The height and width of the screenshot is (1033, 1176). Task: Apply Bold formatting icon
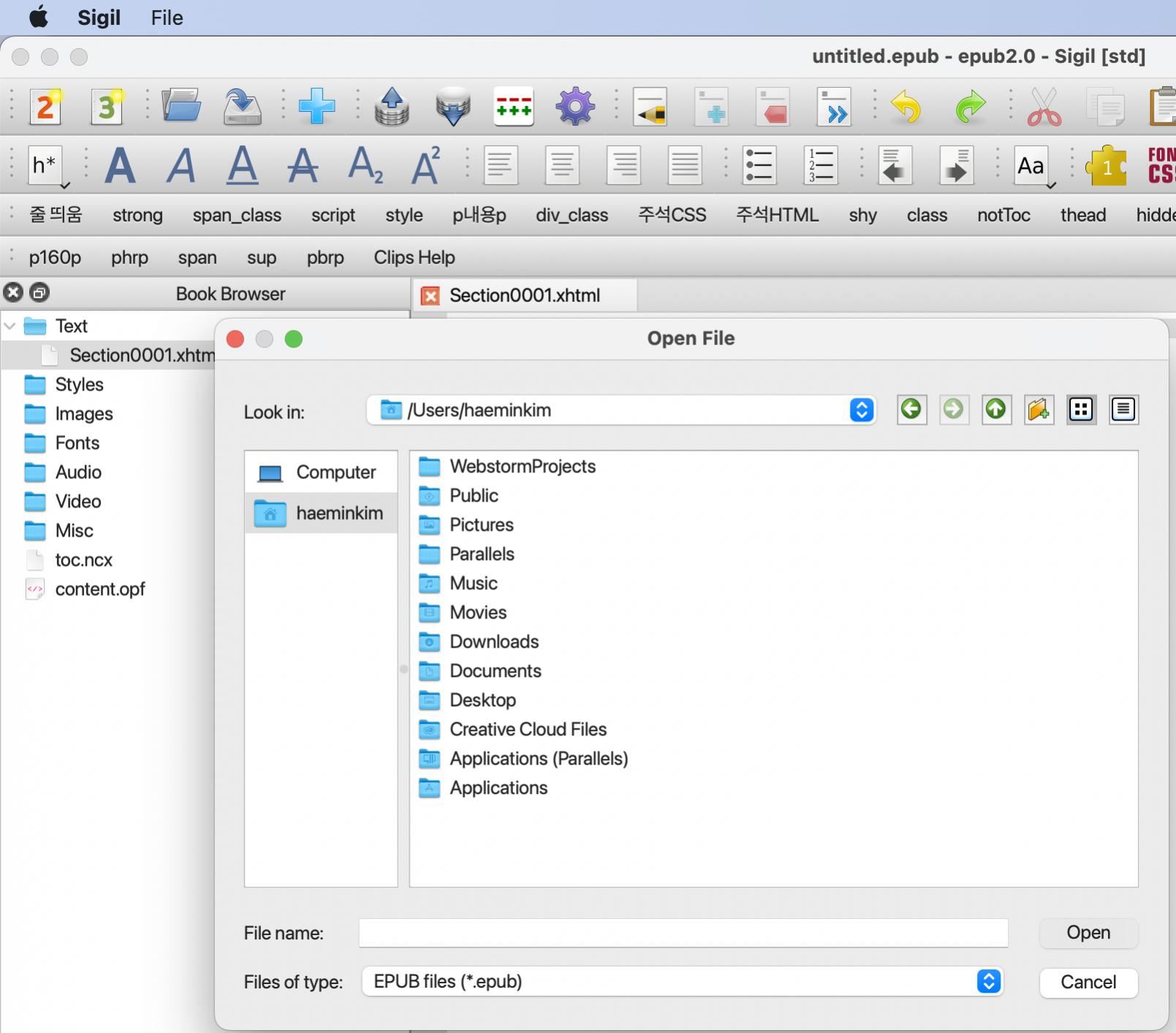(121, 165)
